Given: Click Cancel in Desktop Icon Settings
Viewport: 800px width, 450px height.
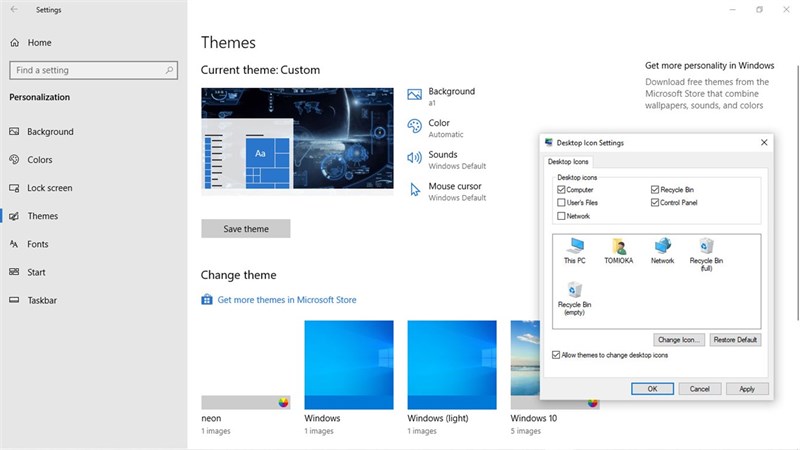Looking at the screenshot, I should coord(699,389).
